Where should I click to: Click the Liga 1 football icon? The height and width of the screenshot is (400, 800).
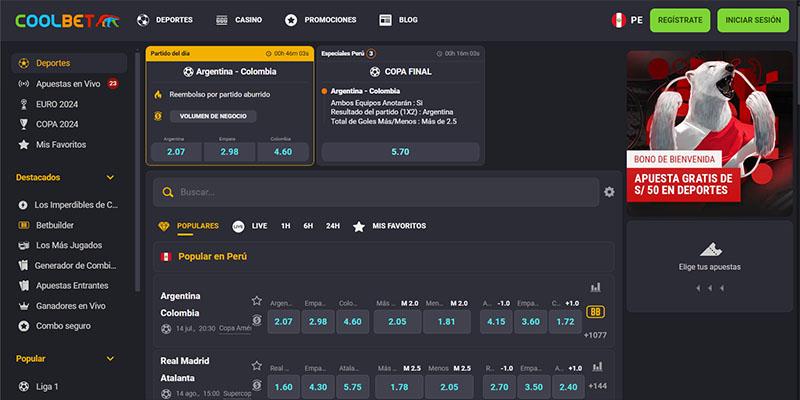23,387
